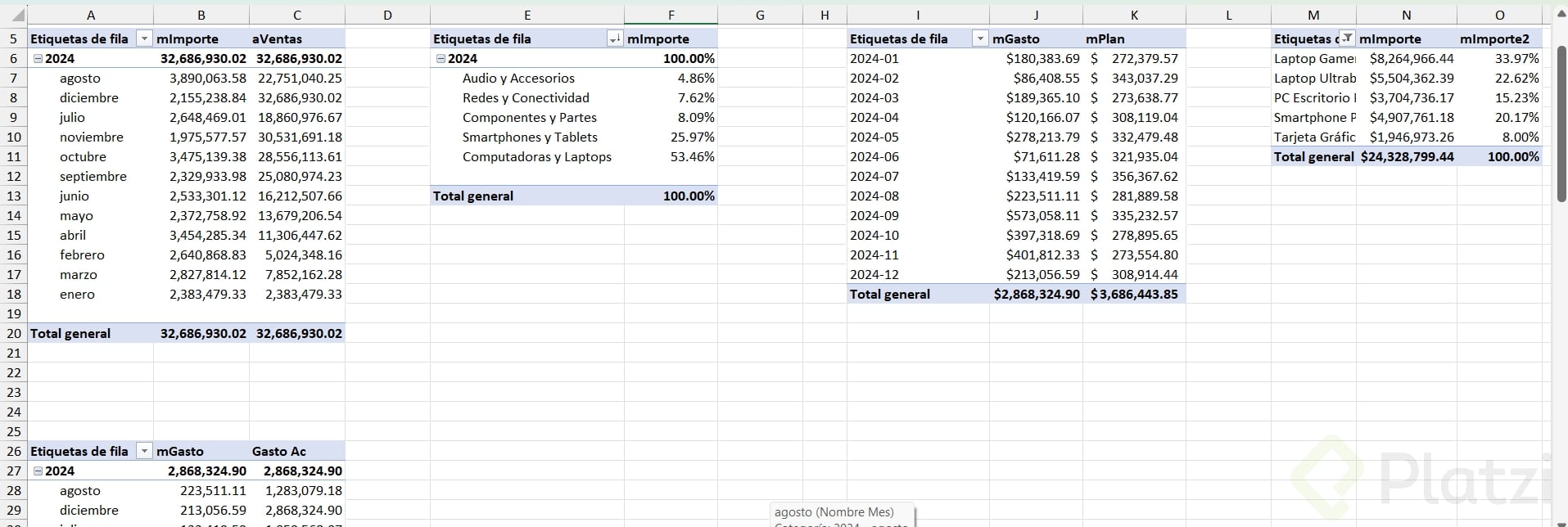Screen dimensions: 1568x527
Task: Select the 2024-01 row label
Action: 874,58
